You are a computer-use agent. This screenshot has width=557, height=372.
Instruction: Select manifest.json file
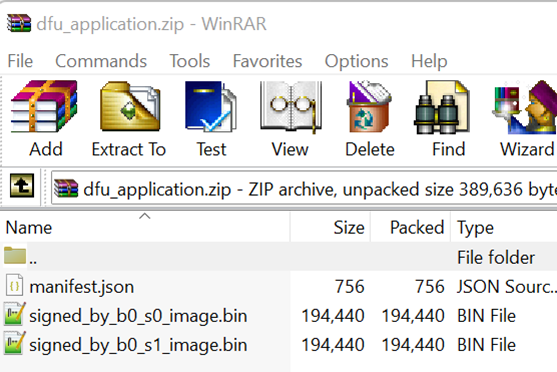pyautogui.click(x=81, y=286)
